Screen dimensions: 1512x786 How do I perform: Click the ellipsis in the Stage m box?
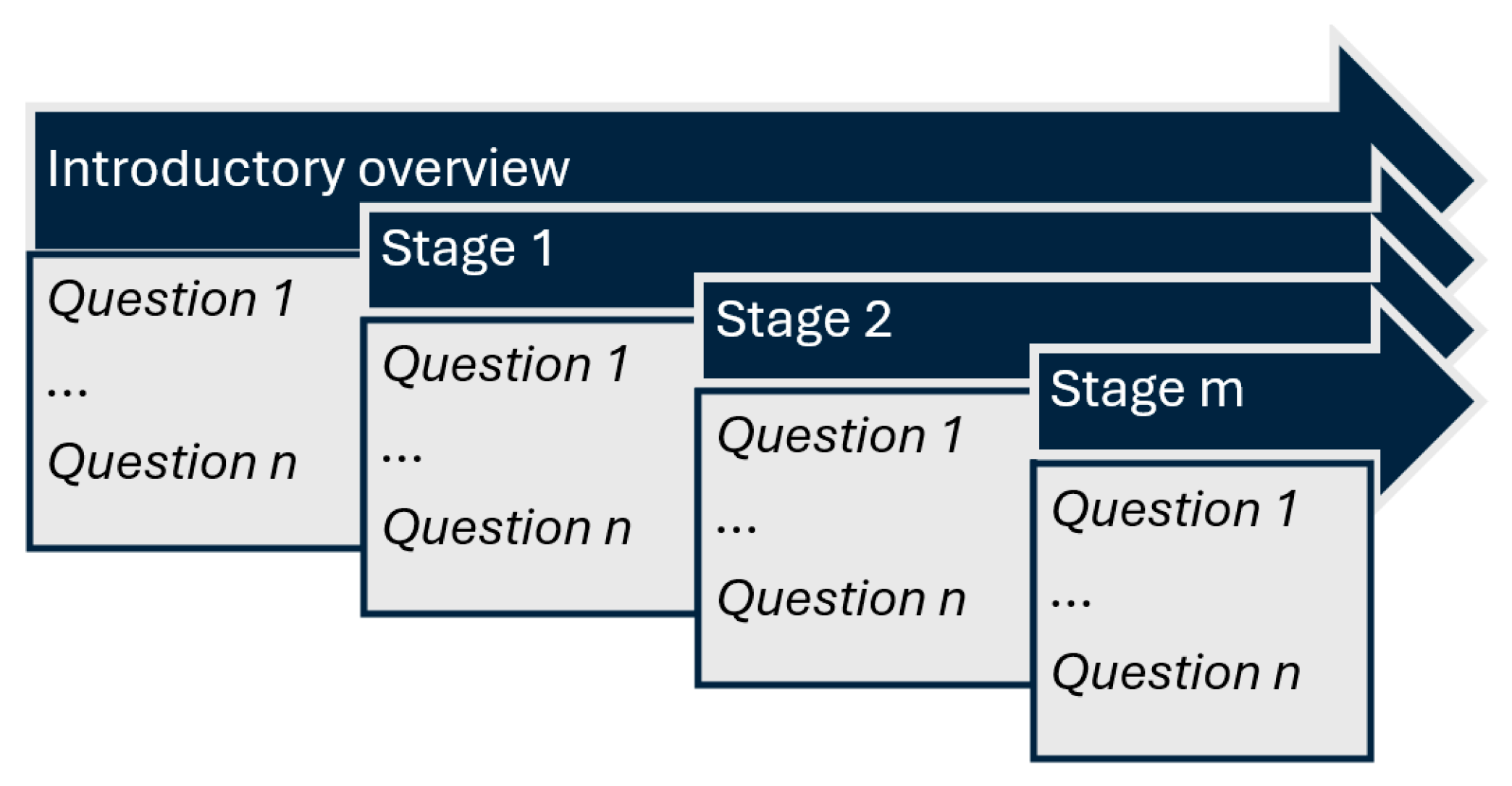tap(1071, 601)
